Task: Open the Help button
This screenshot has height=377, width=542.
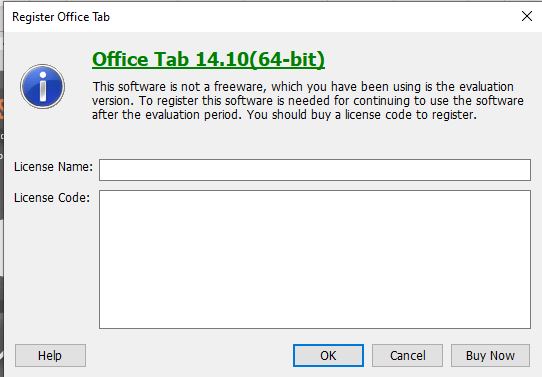Action: (x=50, y=355)
